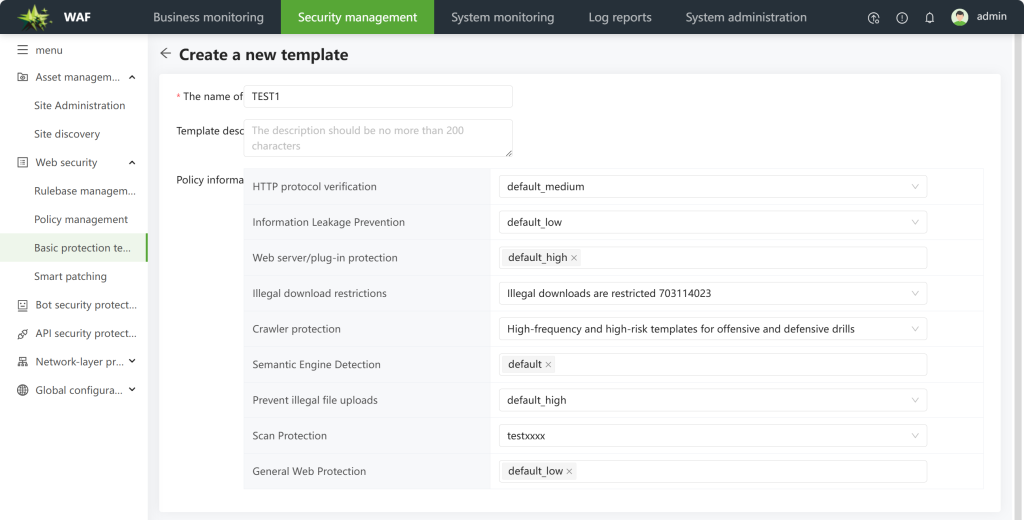Open the notification bell icon
Screen dimensions: 1024x520
click(929, 18)
